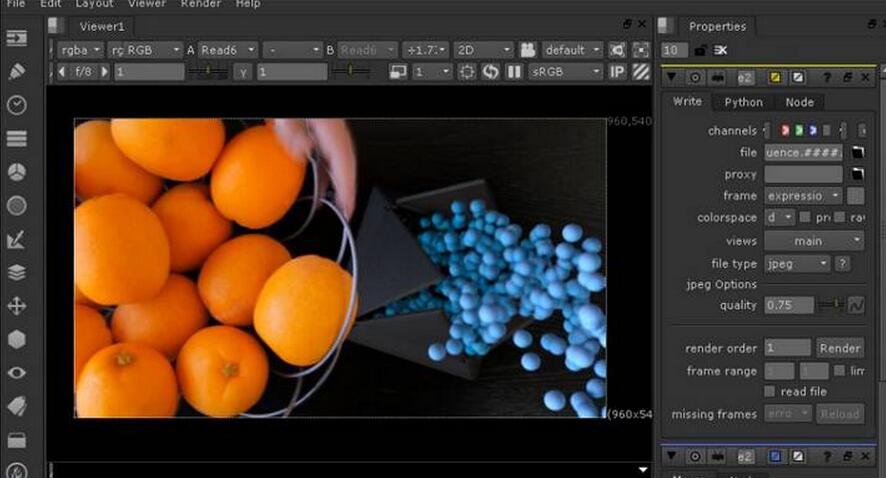Click the gamma toggle button
The image size is (886, 478).
(243, 72)
